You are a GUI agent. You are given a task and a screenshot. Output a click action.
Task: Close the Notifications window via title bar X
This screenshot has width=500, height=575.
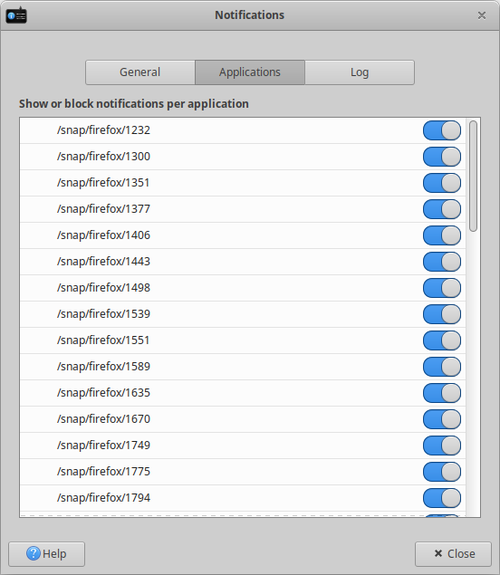481,15
